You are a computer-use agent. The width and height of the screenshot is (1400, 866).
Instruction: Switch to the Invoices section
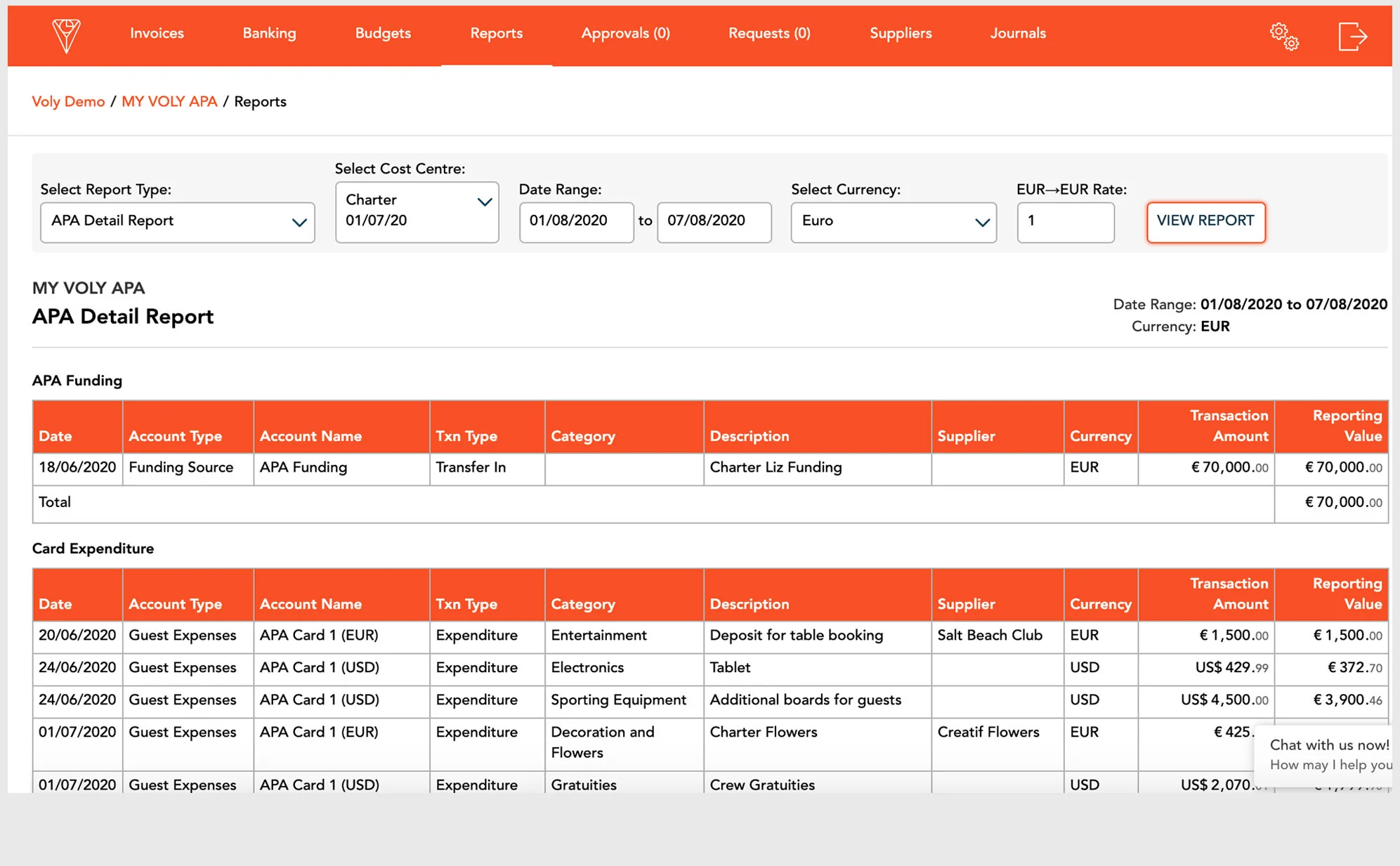click(x=156, y=33)
